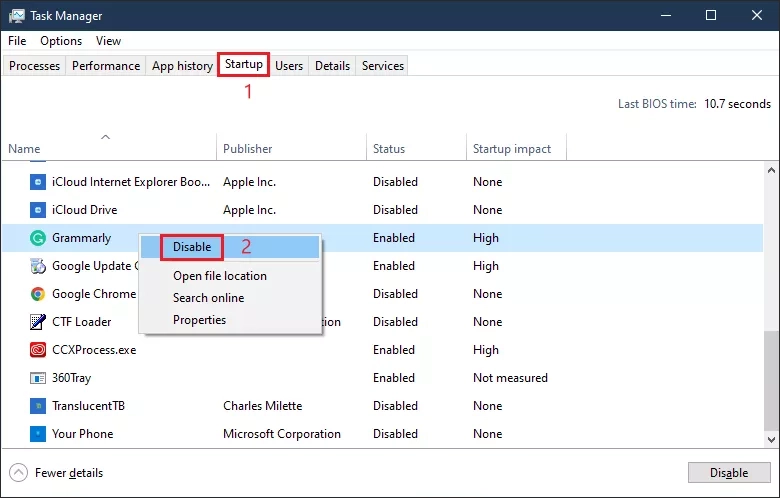Screen dimensions: 780x498
Task: Select the Your Phone entry name
Action: [x=83, y=434]
